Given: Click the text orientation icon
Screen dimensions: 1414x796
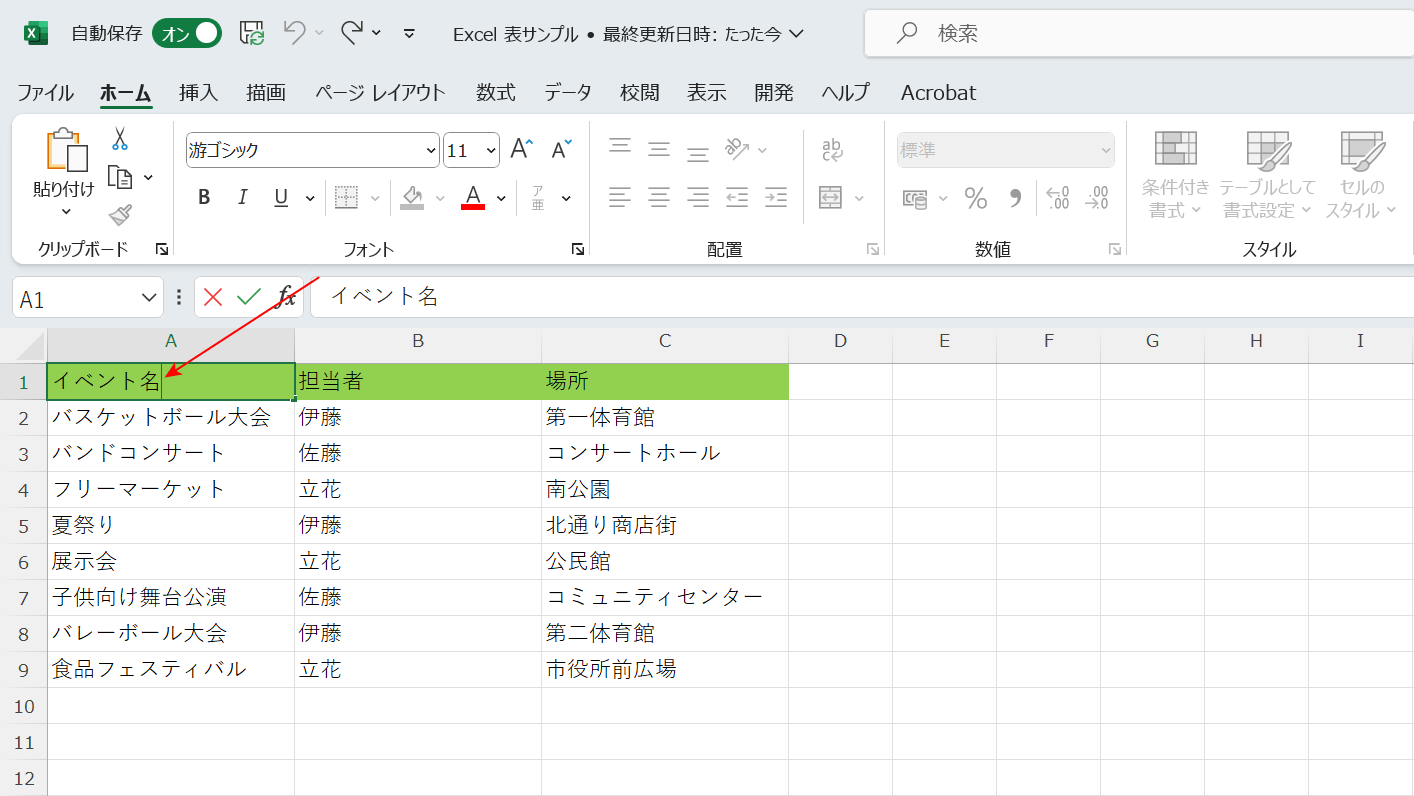Looking at the screenshot, I should 737,150.
